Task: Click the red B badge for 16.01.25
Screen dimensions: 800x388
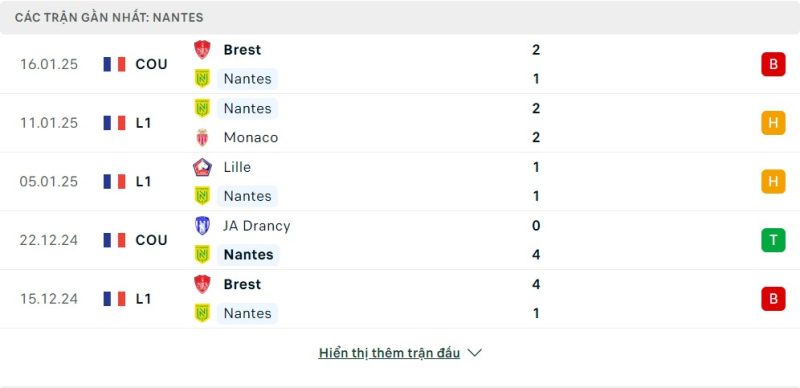Action: (773, 64)
